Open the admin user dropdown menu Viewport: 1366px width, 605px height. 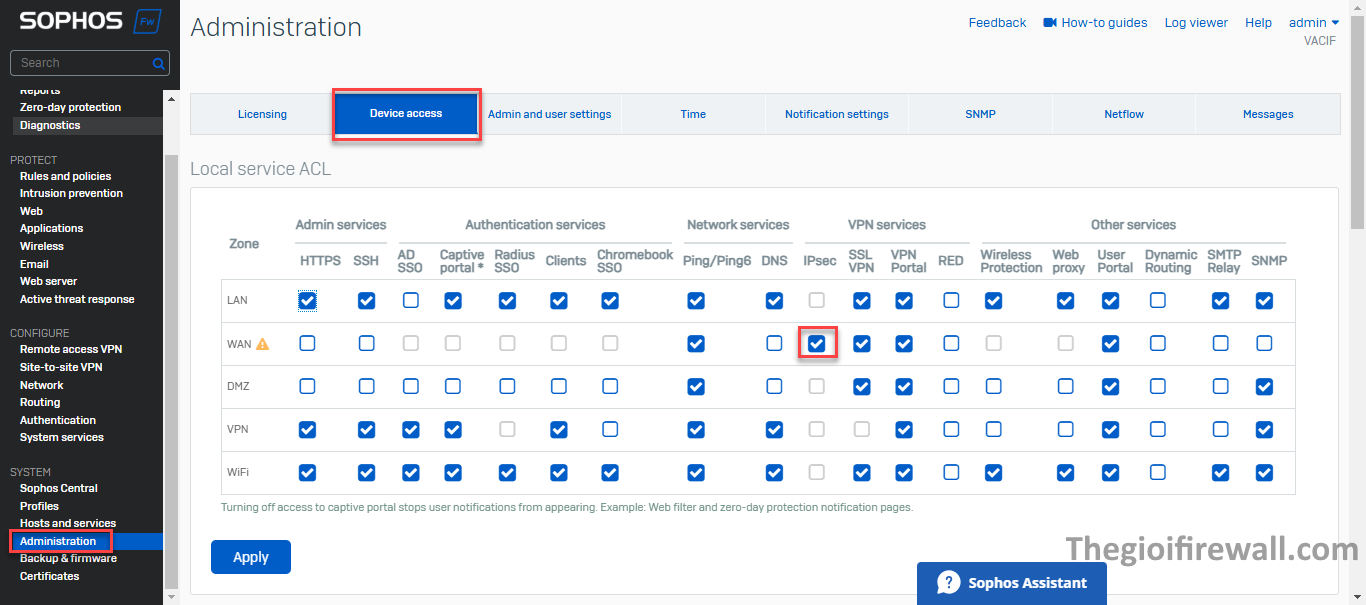click(x=1313, y=22)
